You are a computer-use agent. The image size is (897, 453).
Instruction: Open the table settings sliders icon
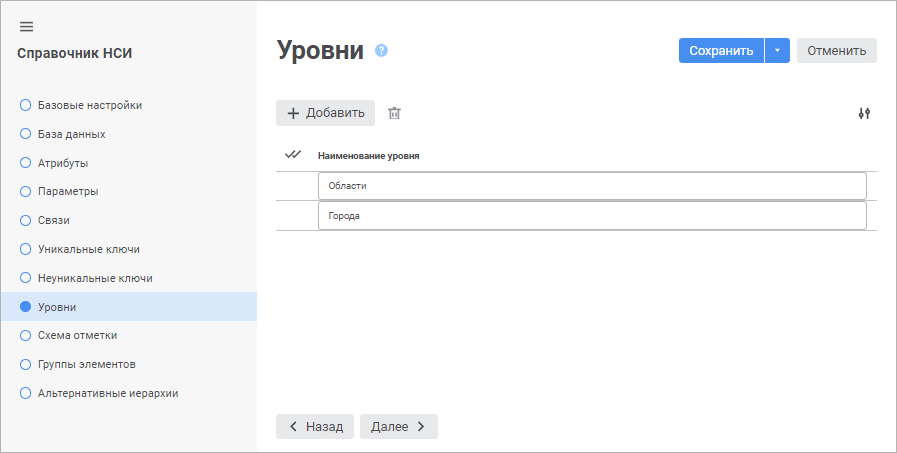[x=864, y=113]
